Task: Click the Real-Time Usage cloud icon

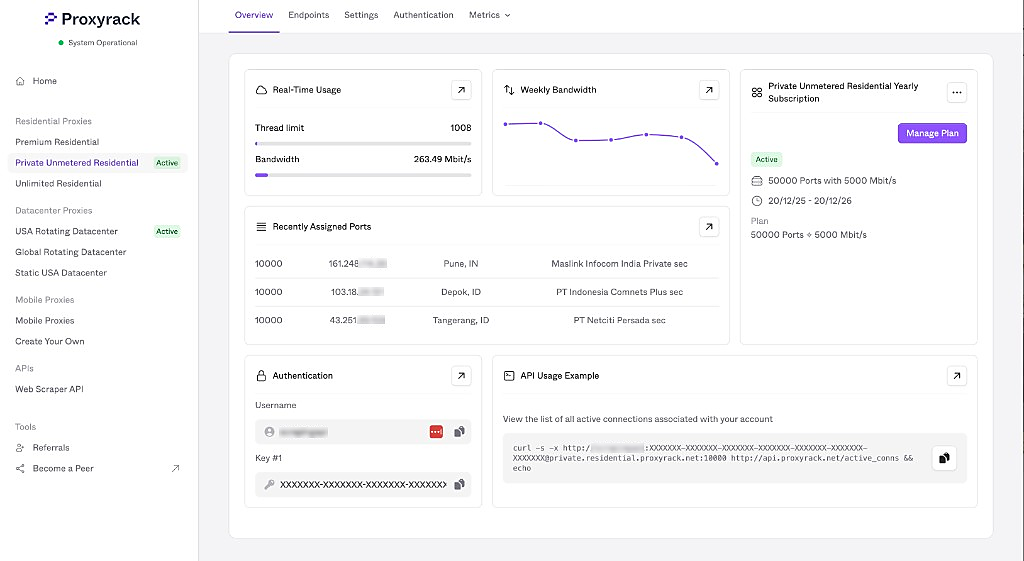Action: (x=261, y=90)
